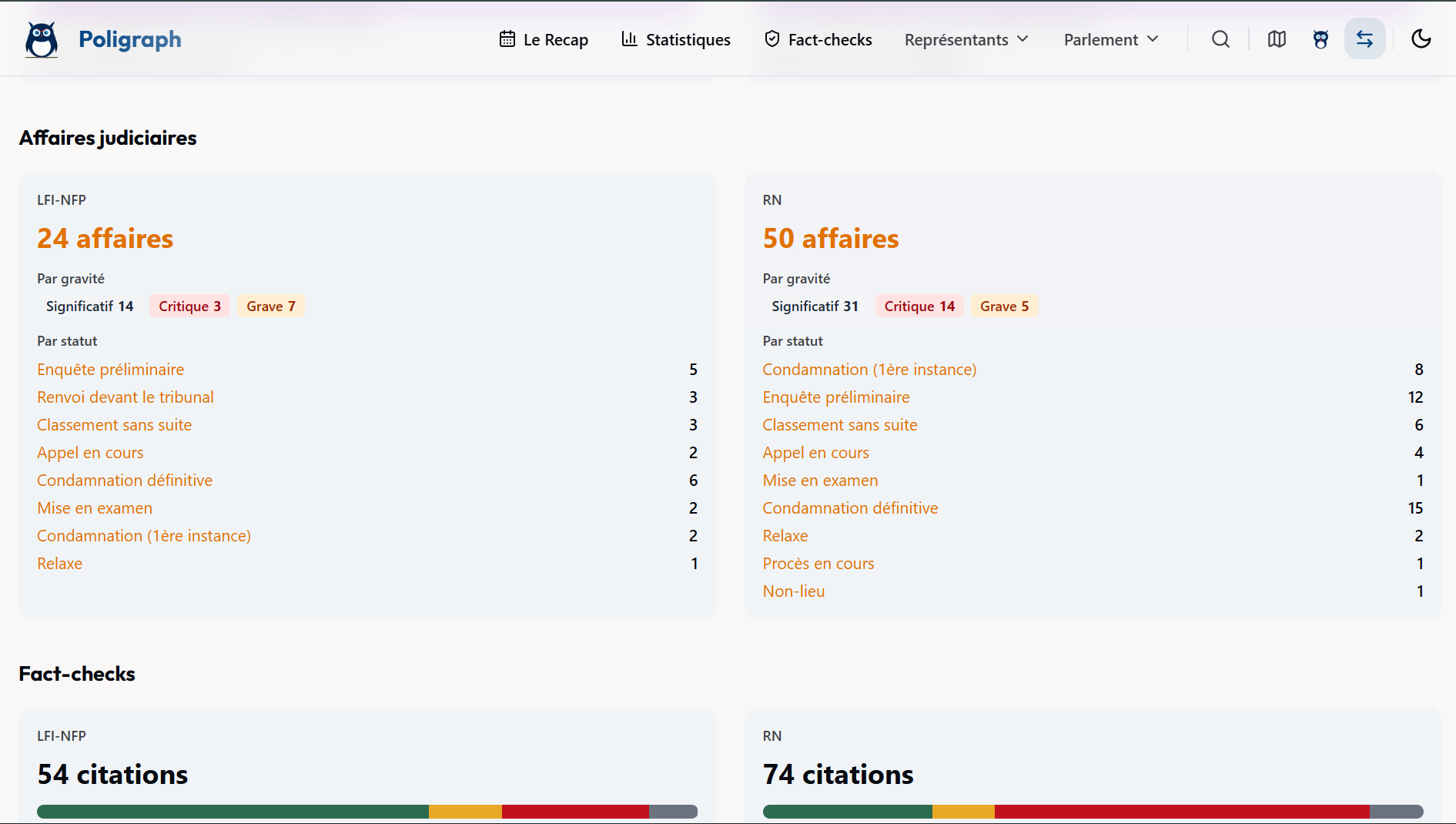1456x824 pixels.
Task: Open RN Non-lieu status link
Action: tap(793, 591)
